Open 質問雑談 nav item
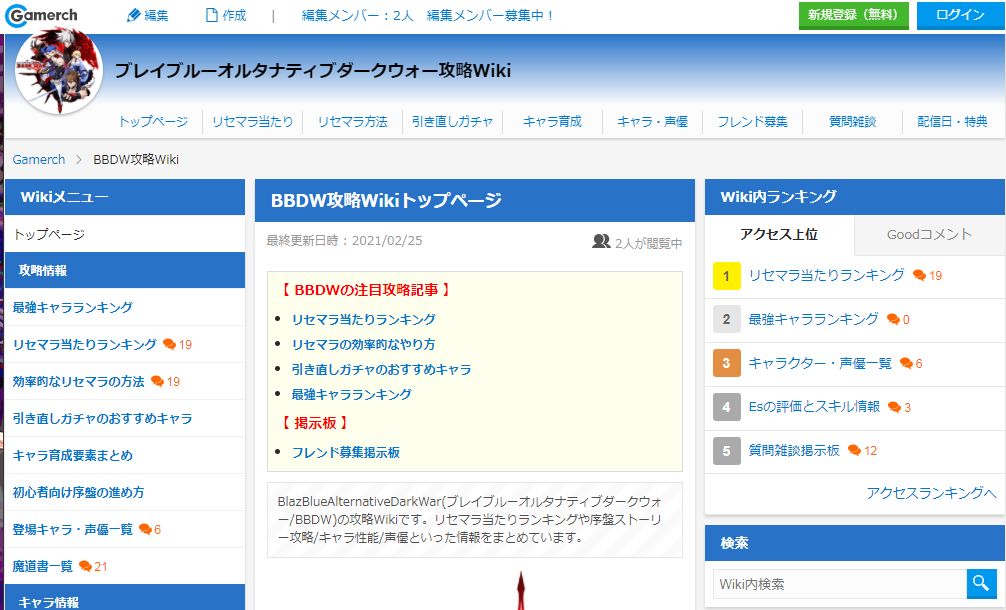 [x=853, y=121]
